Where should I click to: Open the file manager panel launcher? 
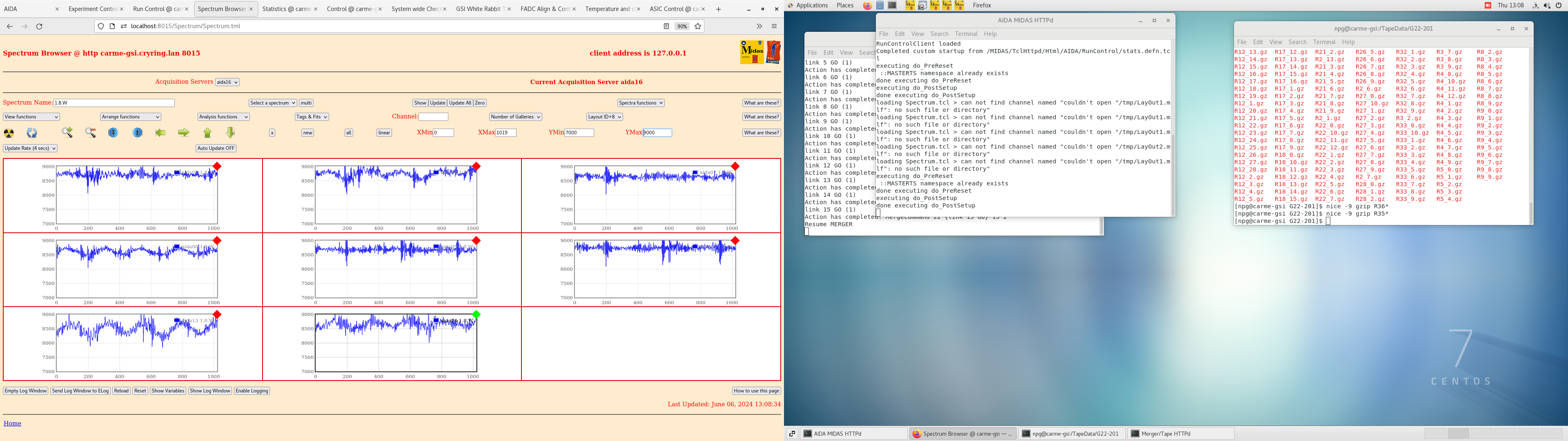(880, 5)
